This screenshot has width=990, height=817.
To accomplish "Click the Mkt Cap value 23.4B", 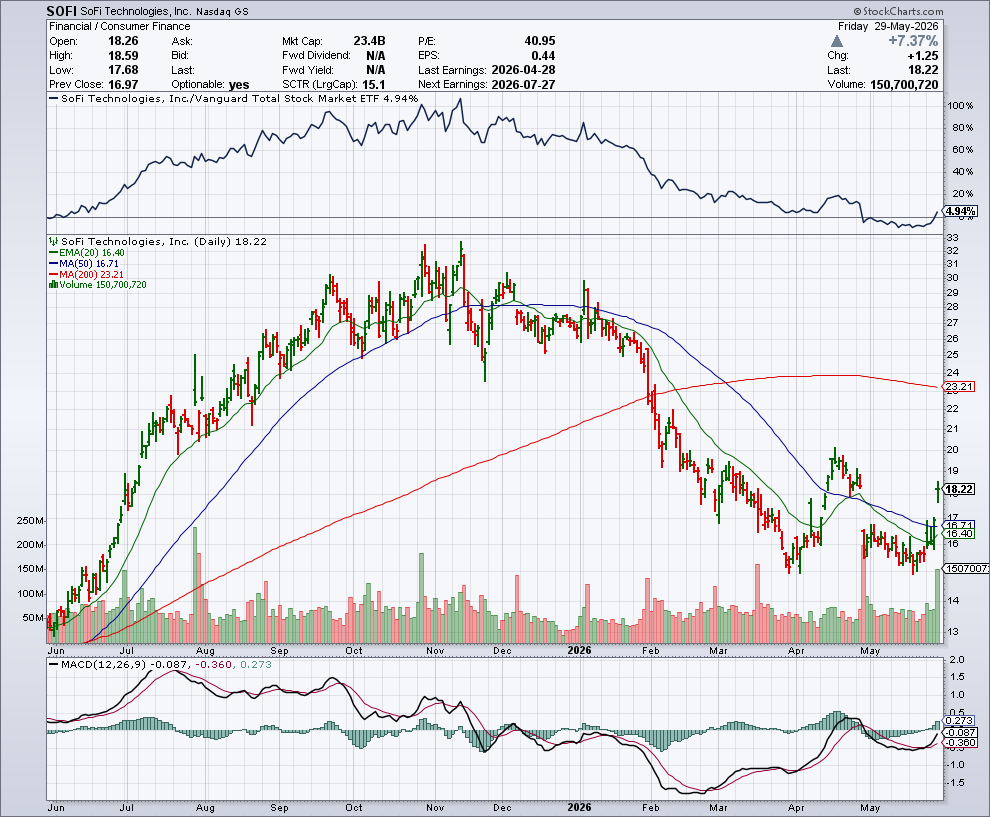I will tap(369, 41).
